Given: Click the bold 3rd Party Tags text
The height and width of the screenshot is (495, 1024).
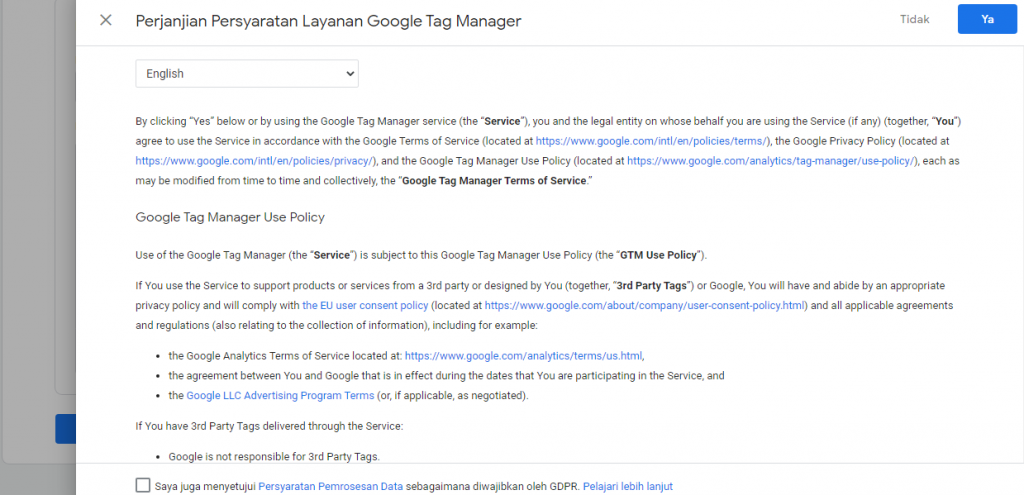Looking at the screenshot, I should [x=654, y=285].
